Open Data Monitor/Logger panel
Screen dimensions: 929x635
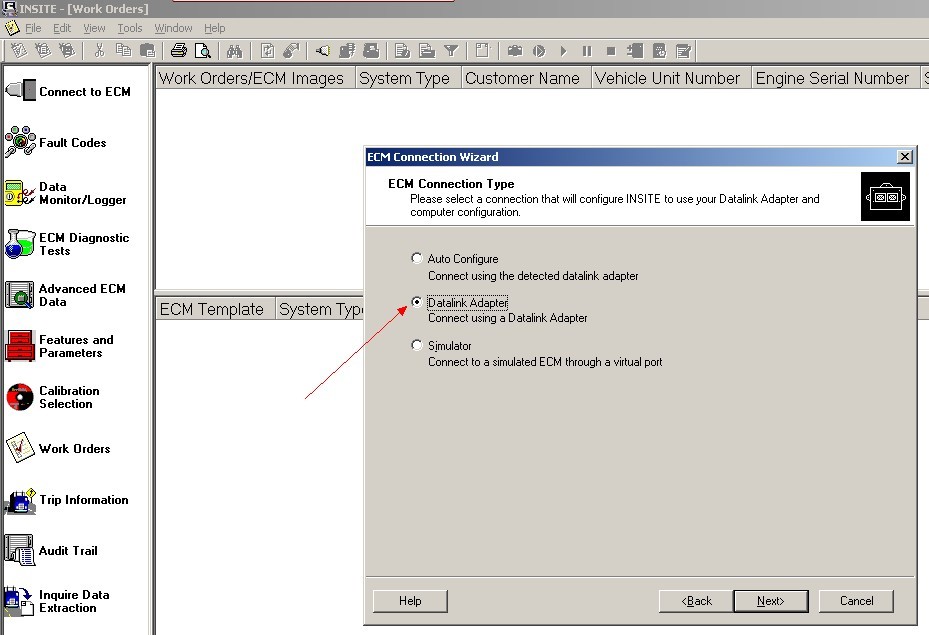click(21, 193)
